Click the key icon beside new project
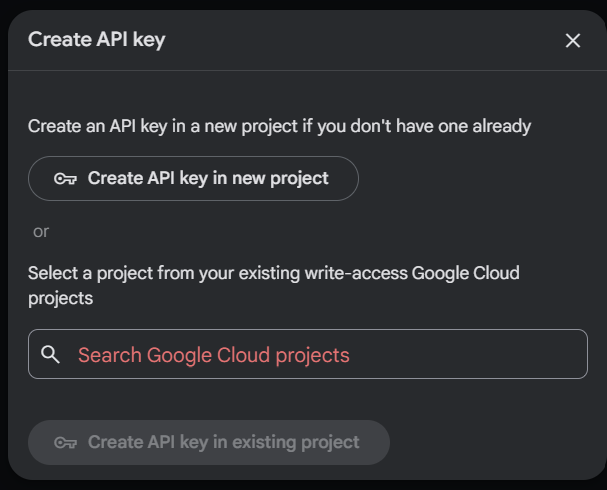 point(66,179)
